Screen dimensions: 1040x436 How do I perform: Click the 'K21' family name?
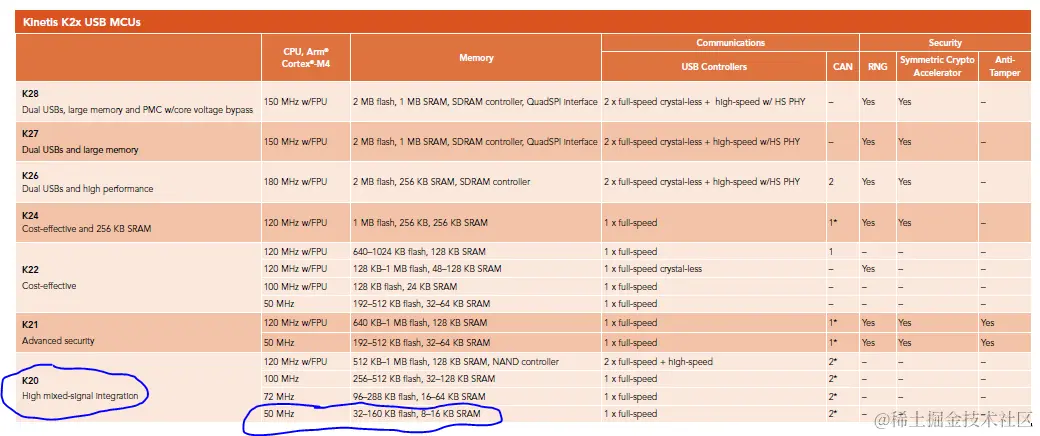(31, 325)
